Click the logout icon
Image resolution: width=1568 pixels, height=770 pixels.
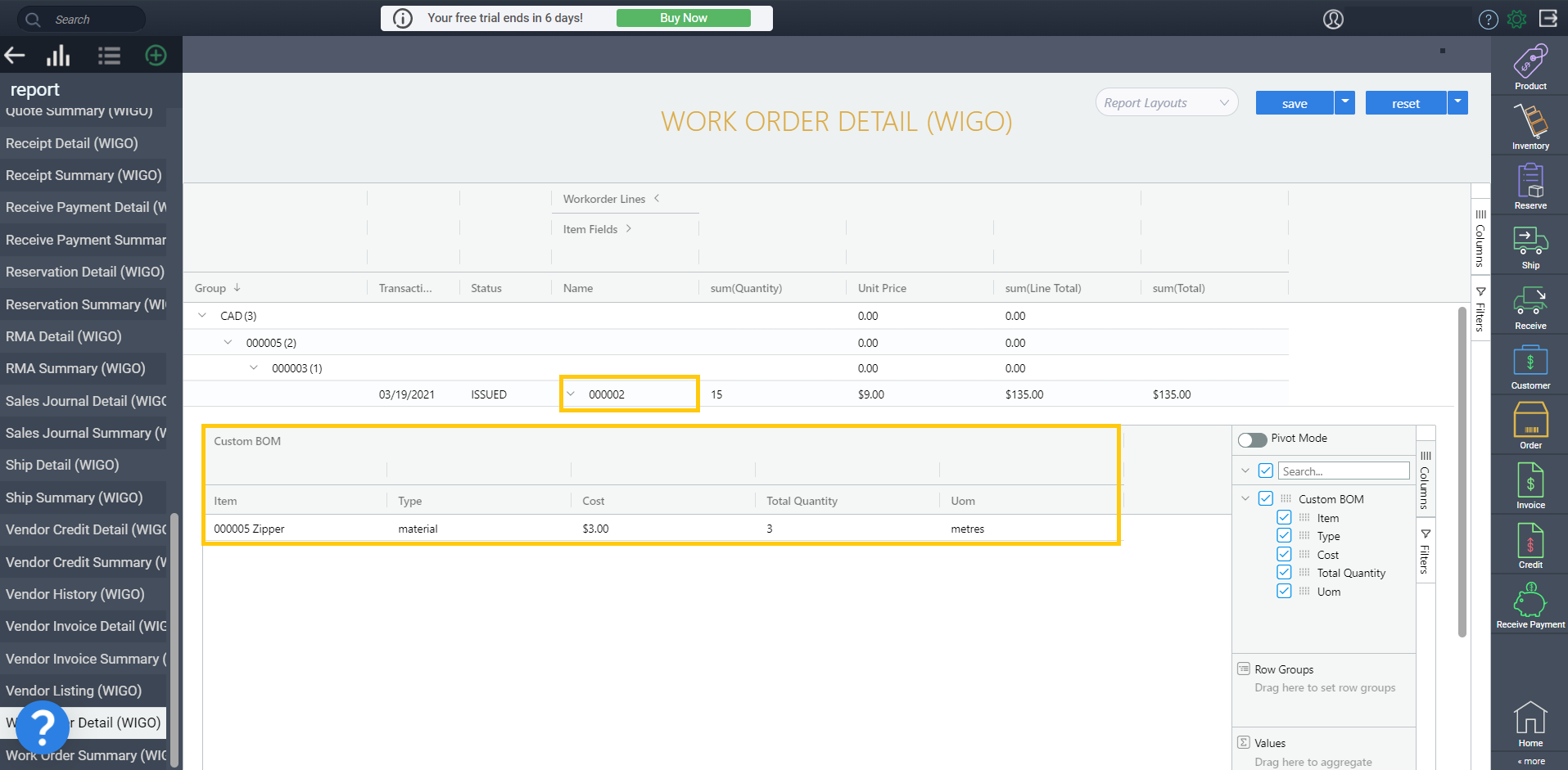click(1548, 18)
